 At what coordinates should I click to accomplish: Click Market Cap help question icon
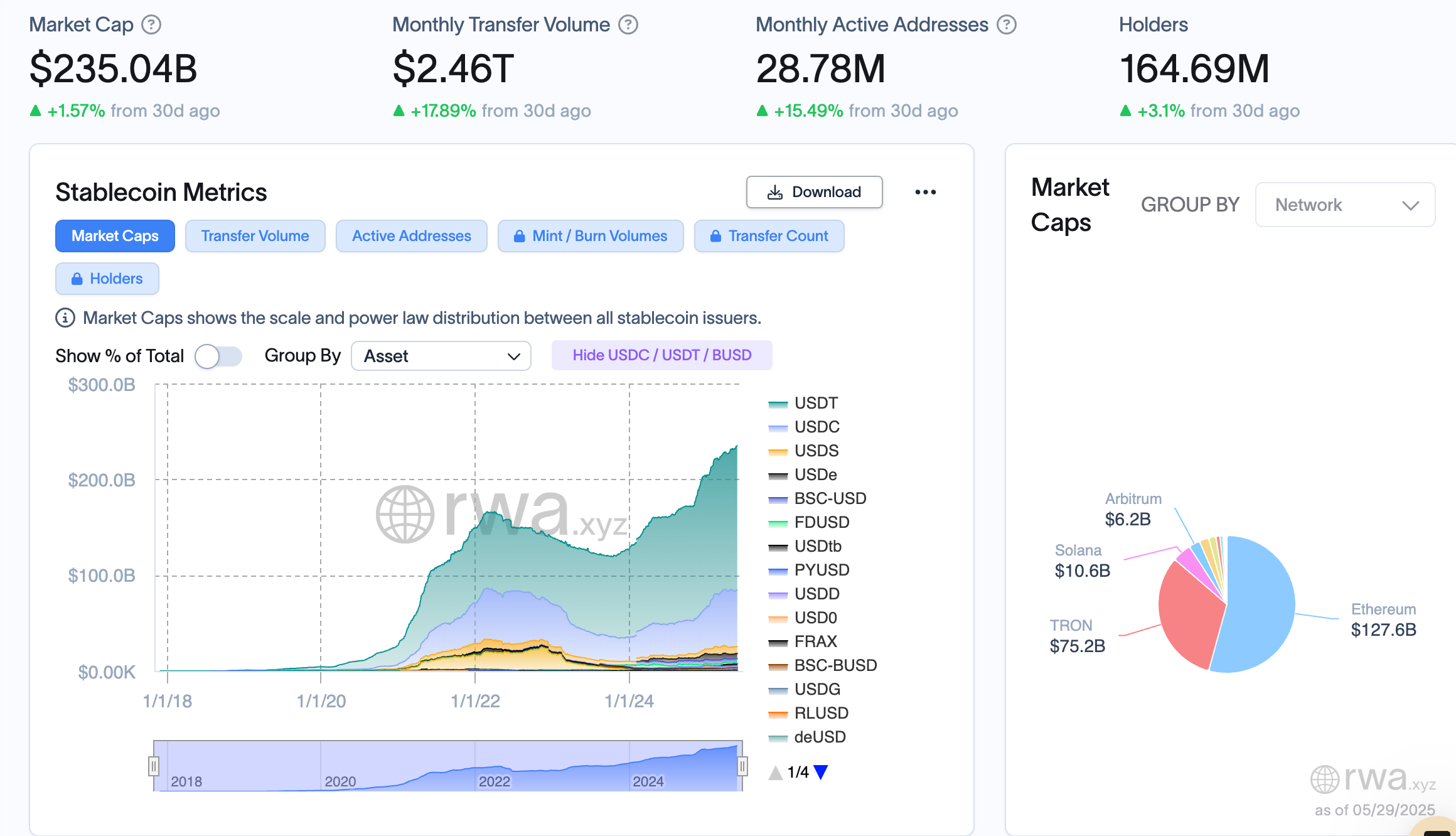click(151, 24)
